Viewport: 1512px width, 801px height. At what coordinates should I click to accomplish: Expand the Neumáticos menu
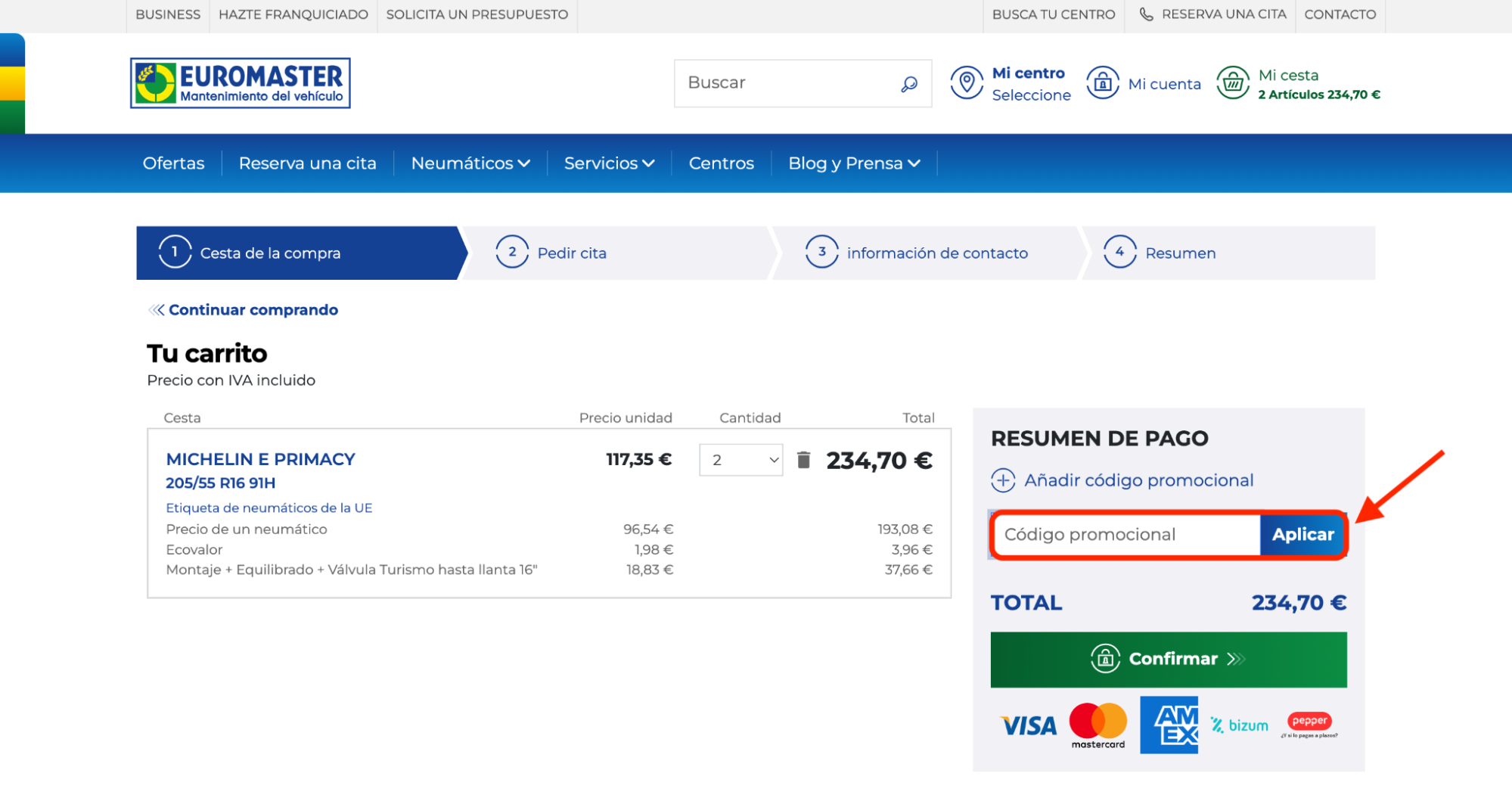pos(470,163)
